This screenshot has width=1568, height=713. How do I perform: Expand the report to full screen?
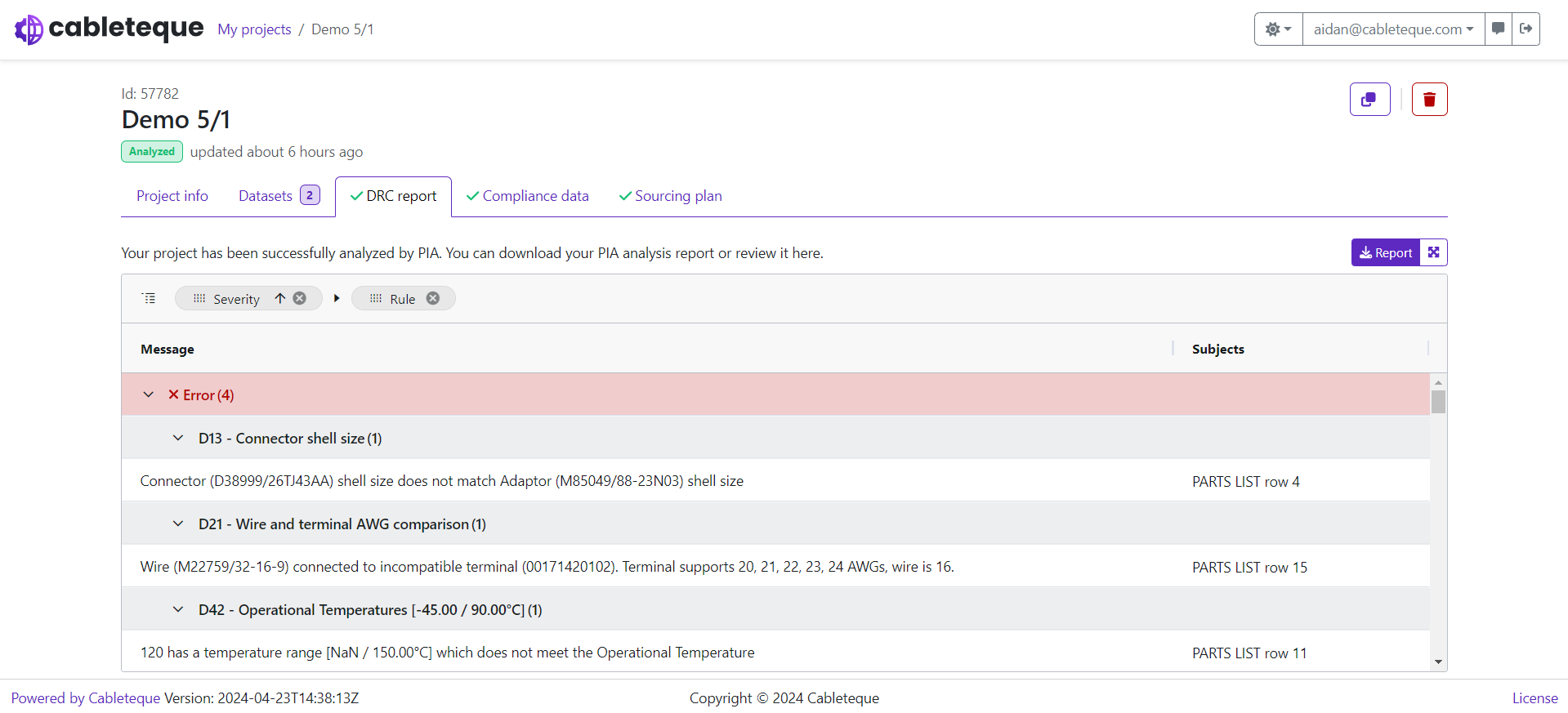tap(1434, 252)
